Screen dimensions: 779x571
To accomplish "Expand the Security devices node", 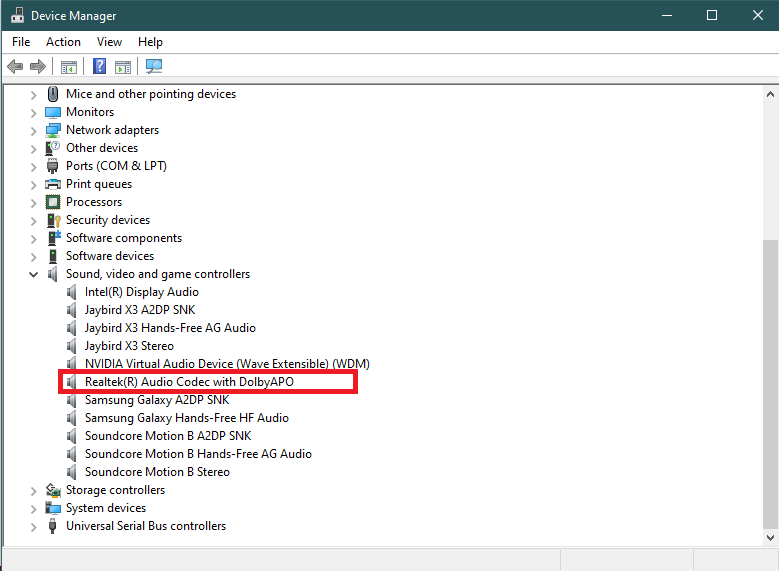I will coord(33,221).
